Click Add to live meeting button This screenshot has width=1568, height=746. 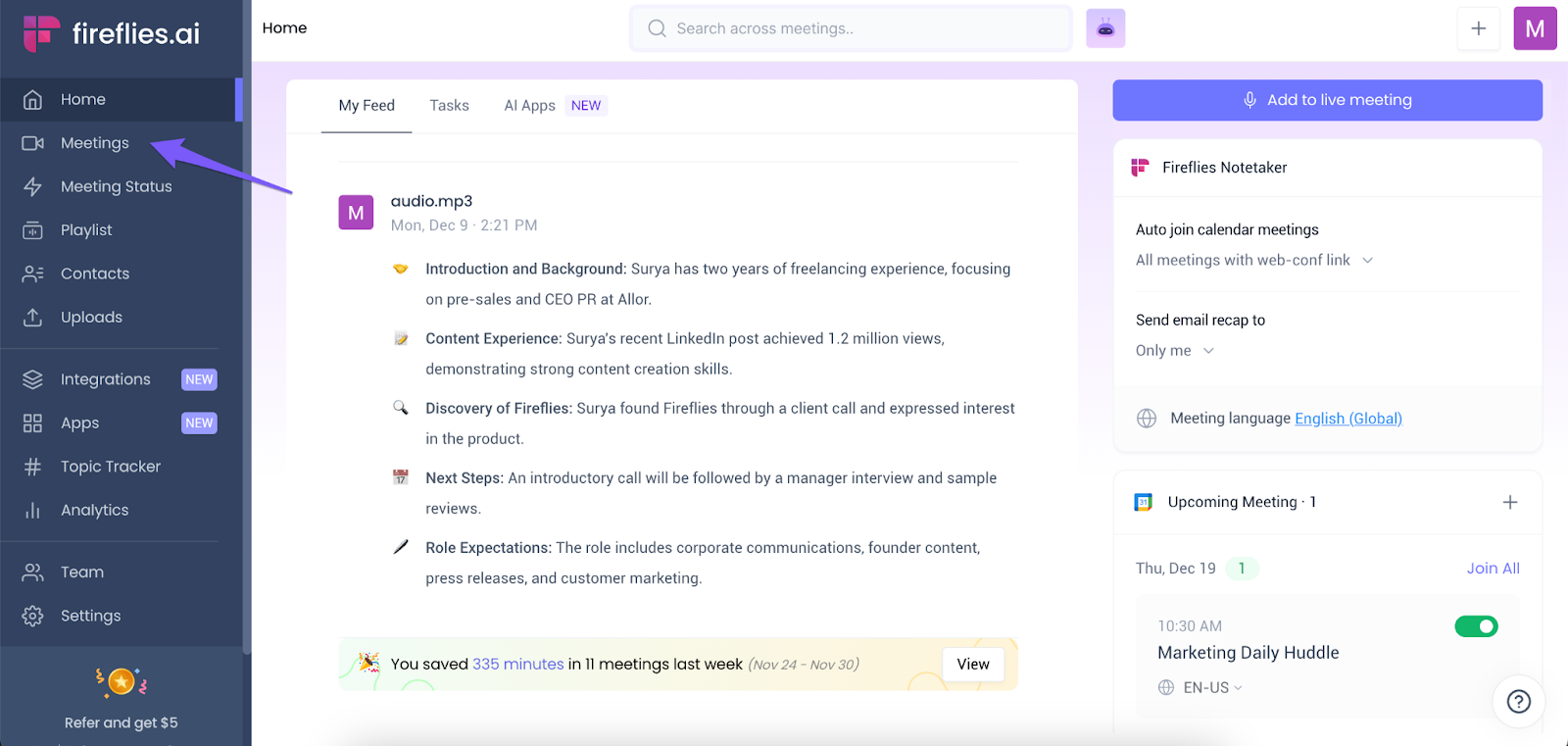1328,100
